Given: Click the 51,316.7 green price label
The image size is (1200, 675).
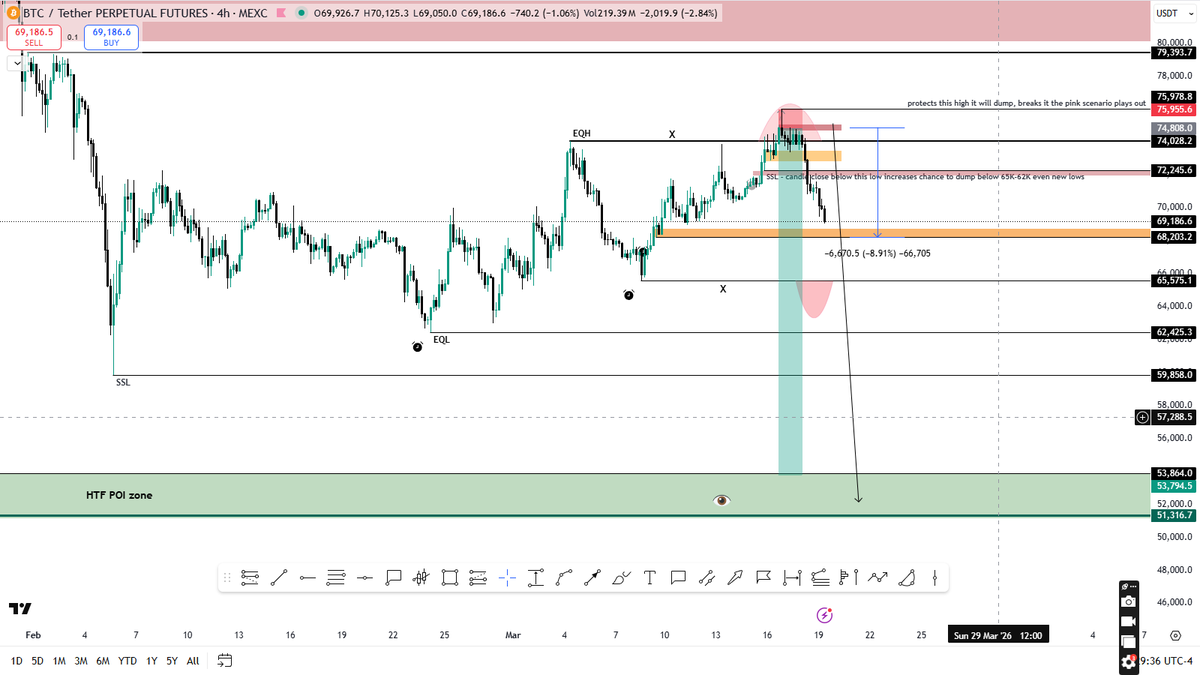Looking at the screenshot, I should (1173, 516).
